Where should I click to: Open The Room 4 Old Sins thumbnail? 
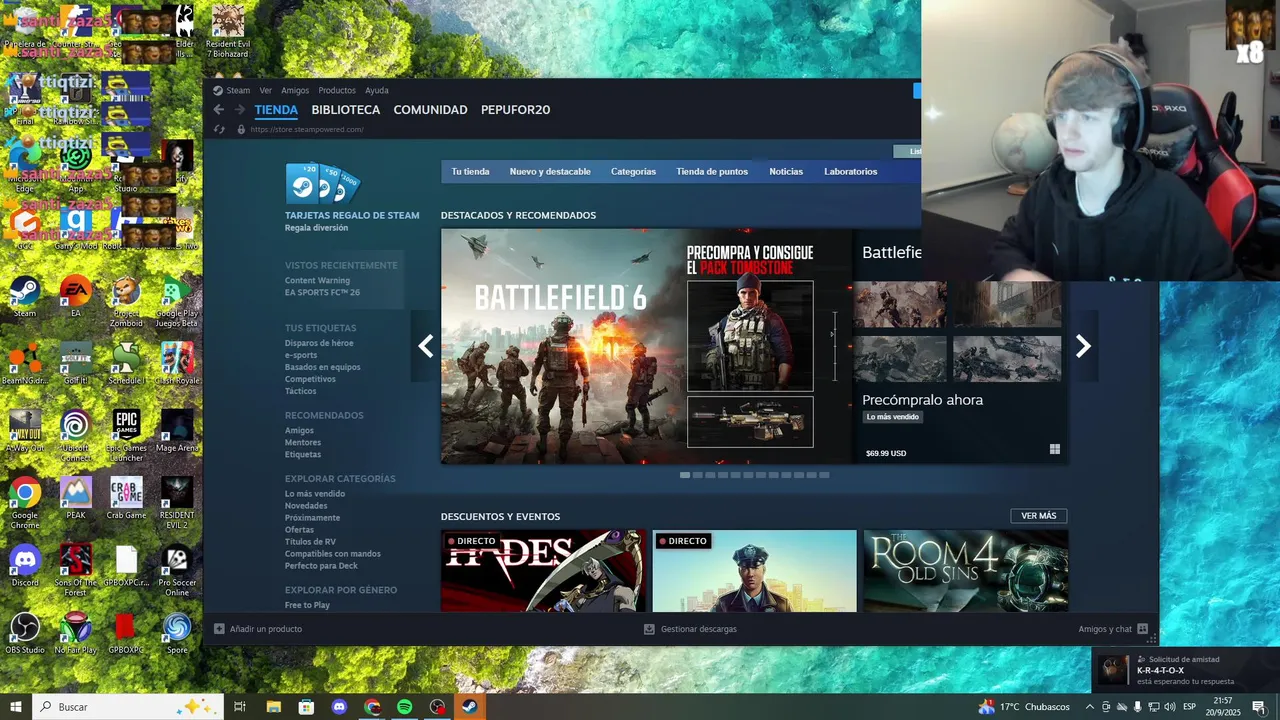[x=966, y=571]
